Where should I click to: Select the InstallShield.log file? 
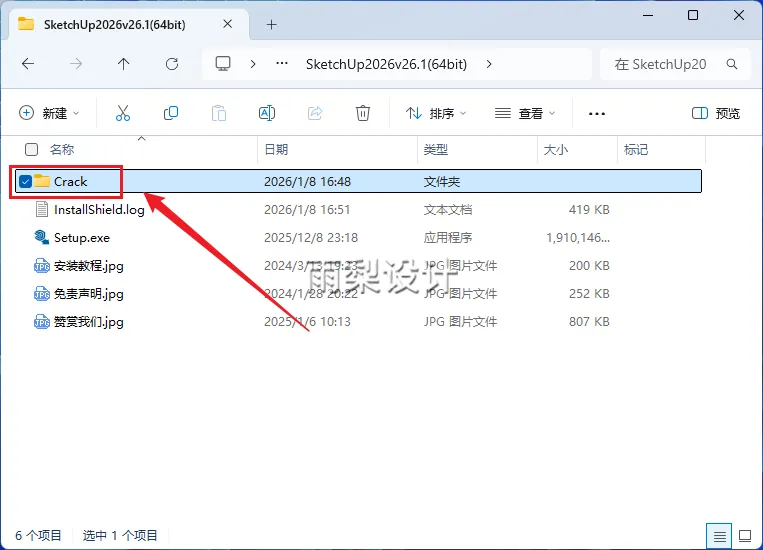(99, 210)
